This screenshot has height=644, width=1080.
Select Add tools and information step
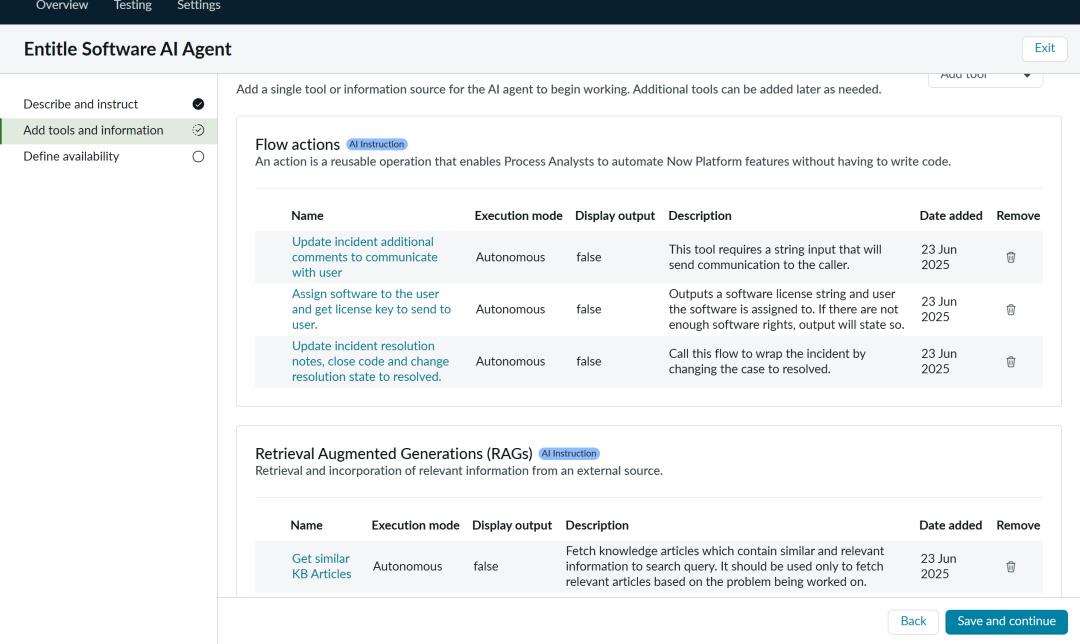109,130
